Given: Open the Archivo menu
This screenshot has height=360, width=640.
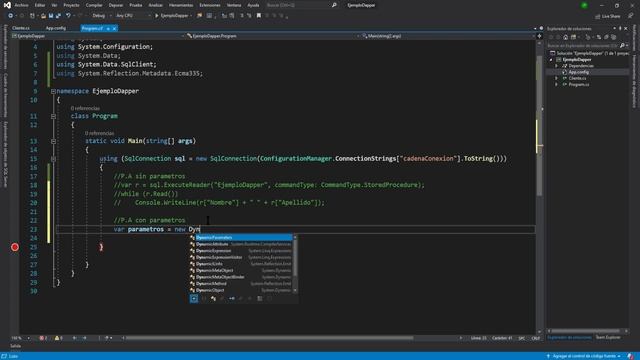Looking at the screenshot, I should point(21,5).
